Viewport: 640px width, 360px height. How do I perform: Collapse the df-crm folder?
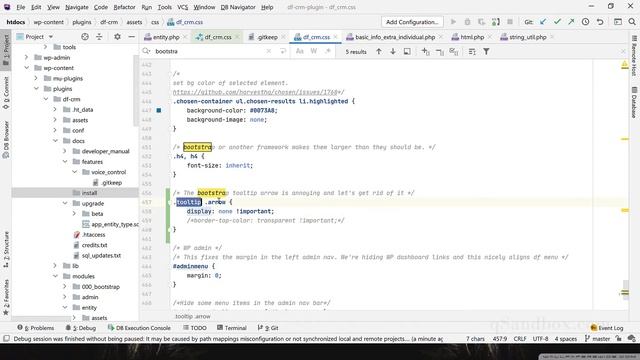[46, 99]
